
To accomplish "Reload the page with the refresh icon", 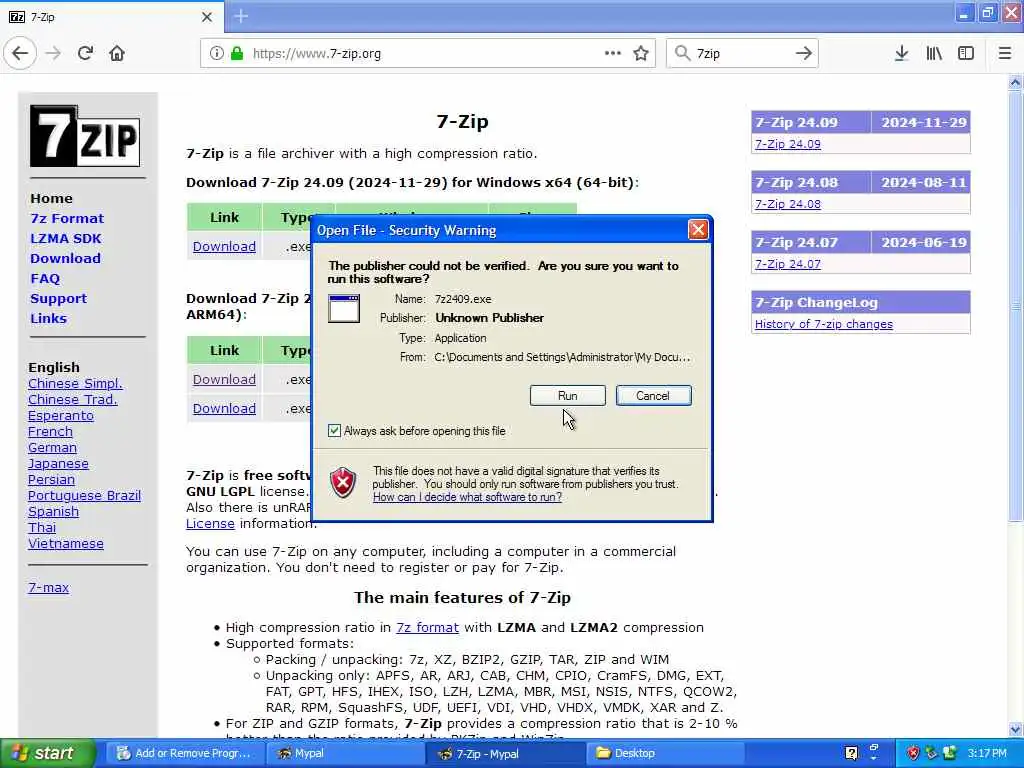I will [86, 53].
